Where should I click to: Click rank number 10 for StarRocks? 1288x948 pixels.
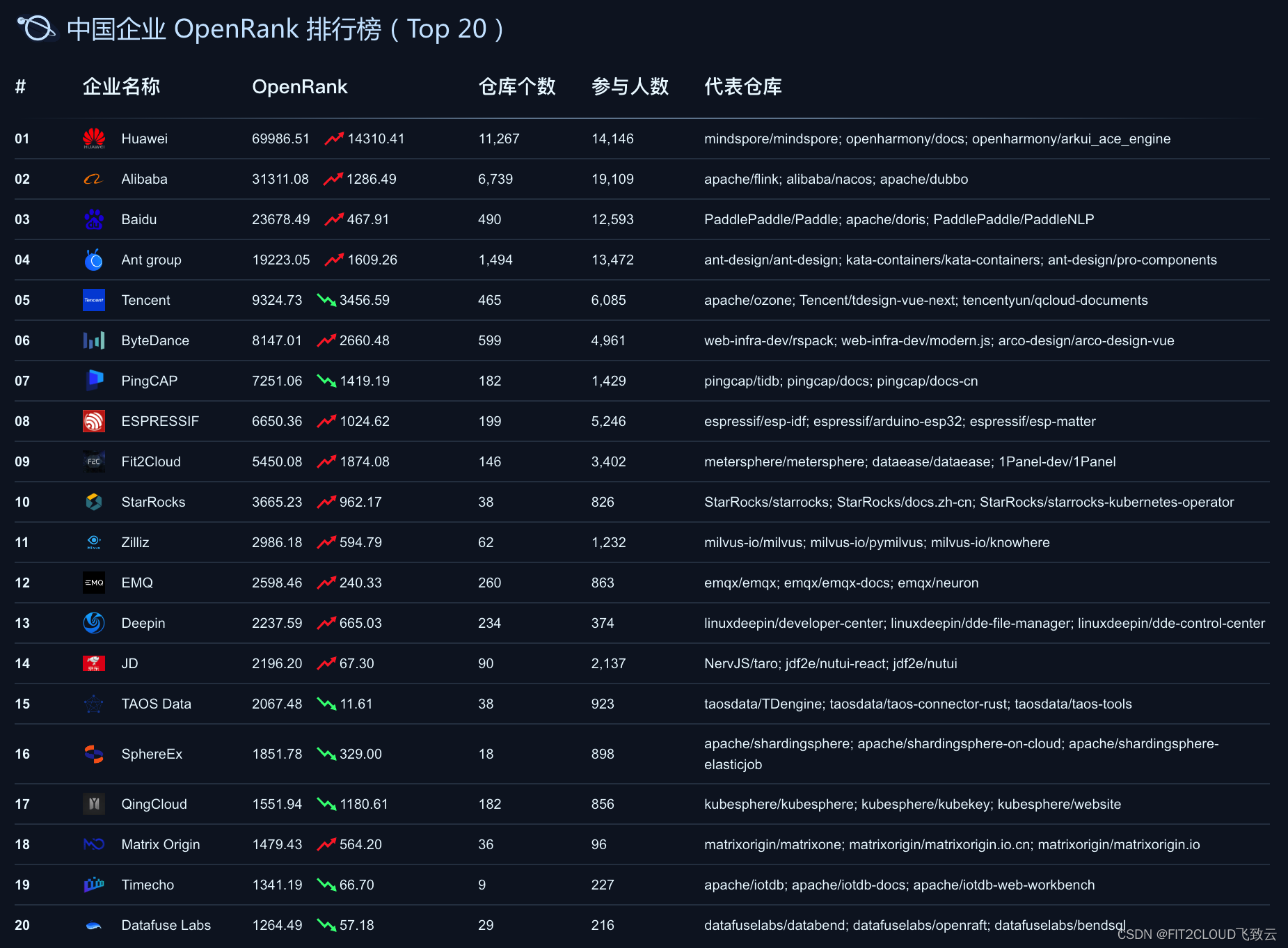(x=22, y=502)
